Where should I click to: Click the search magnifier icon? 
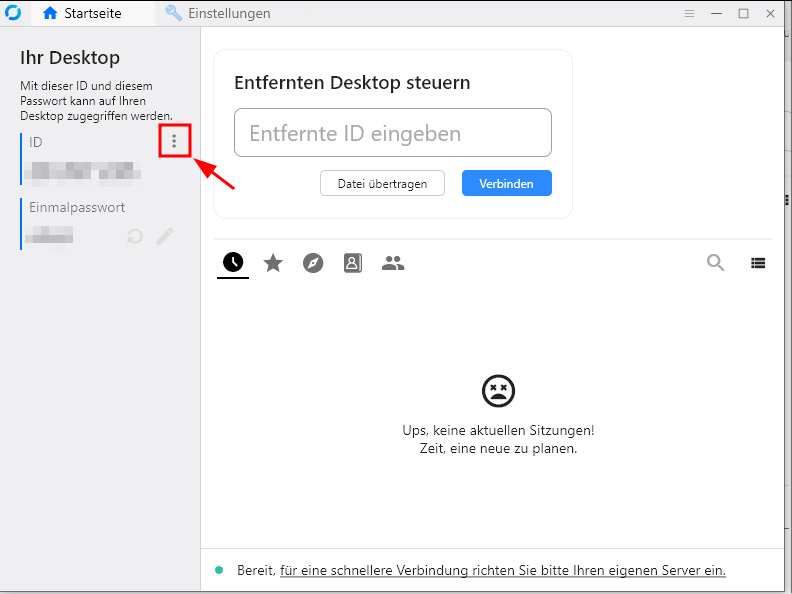[716, 263]
